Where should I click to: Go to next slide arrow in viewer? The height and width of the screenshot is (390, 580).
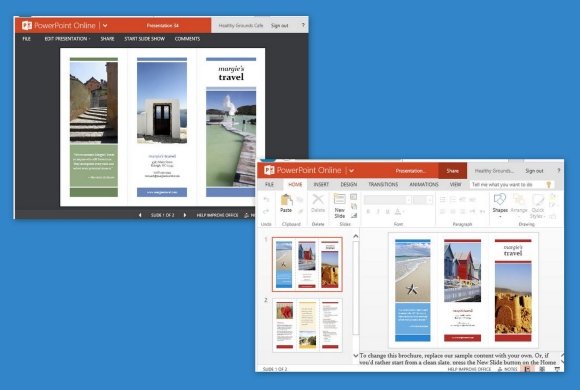point(185,215)
